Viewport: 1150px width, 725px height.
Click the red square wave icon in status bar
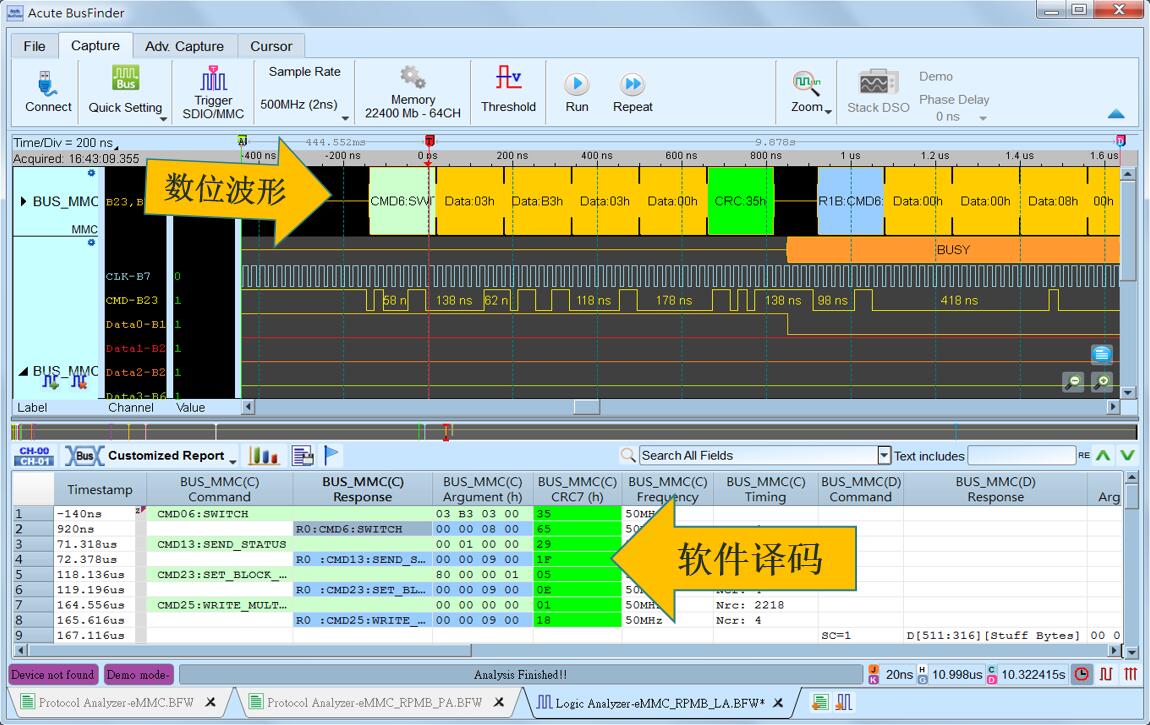1106,674
